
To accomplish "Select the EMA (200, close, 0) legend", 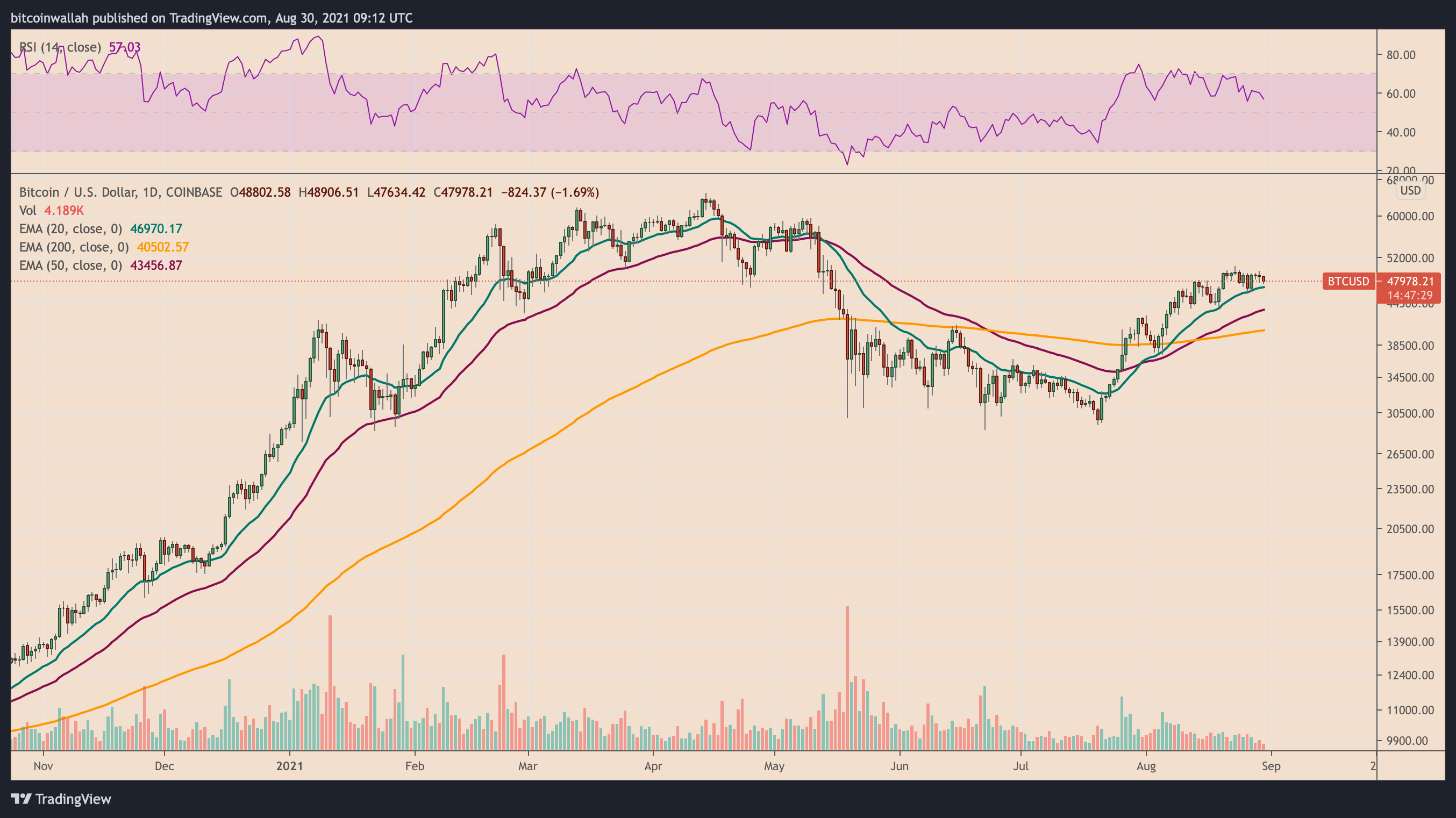I will pos(74,247).
